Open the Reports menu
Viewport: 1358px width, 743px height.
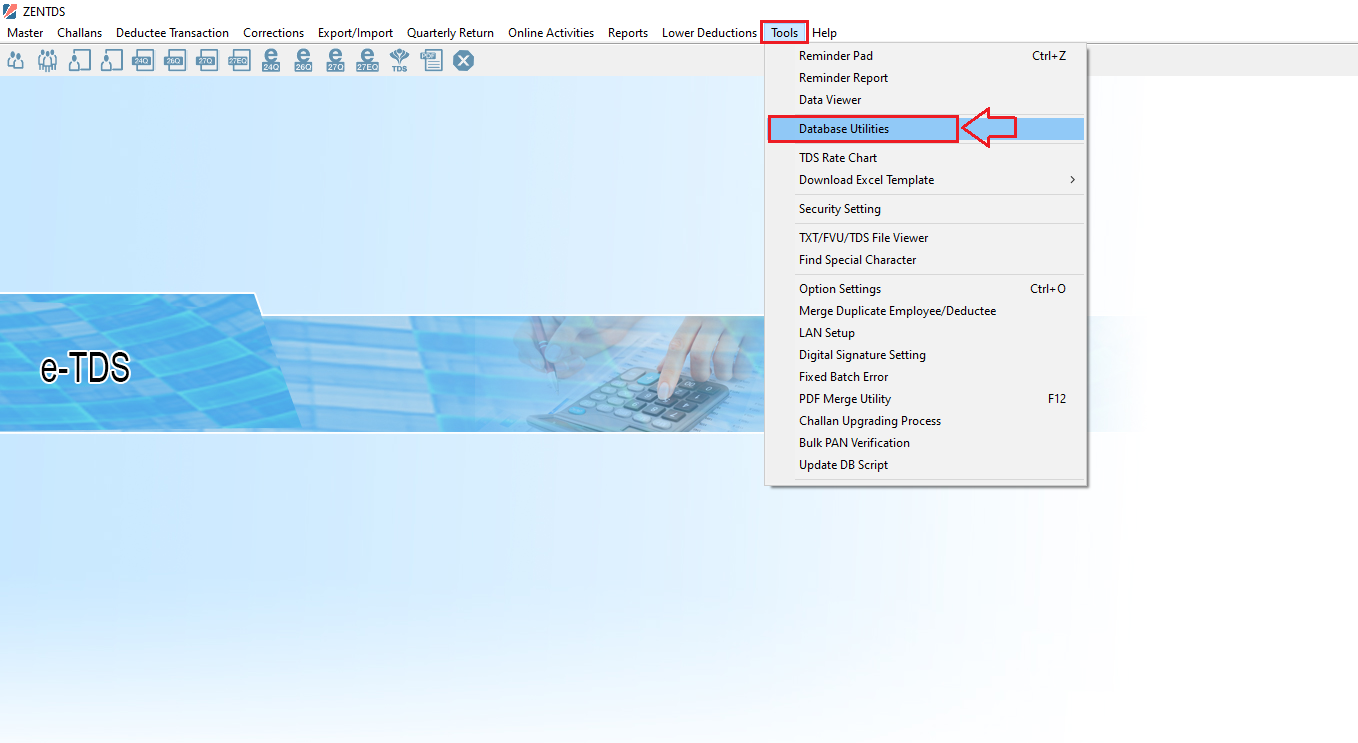[628, 33]
